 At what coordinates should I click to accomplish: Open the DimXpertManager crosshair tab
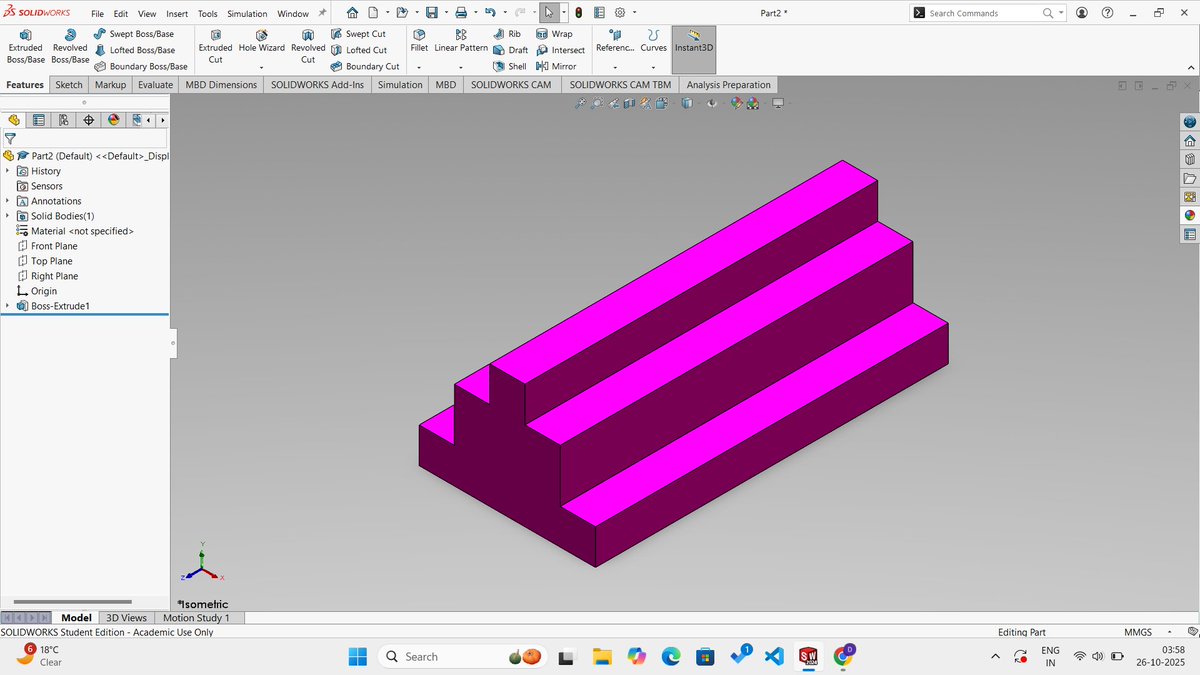pyautogui.click(x=89, y=120)
